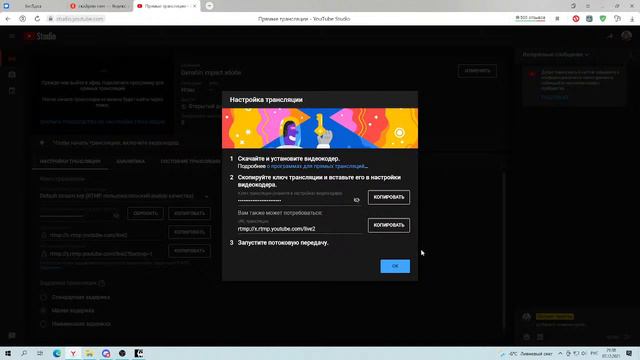This screenshot has height=360, width=640.
Task: Open the red ad blocker extension icon
Action: [x=576, y=19]
